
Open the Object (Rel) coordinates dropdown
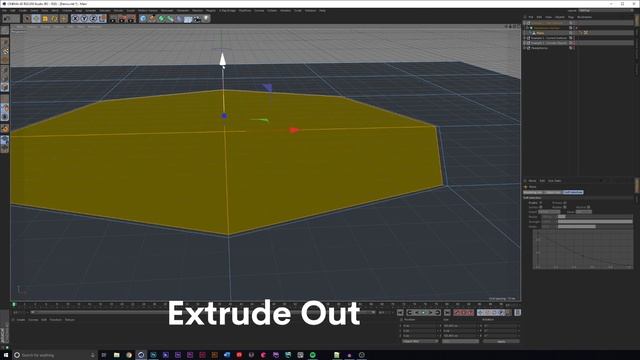pos(420,341)
